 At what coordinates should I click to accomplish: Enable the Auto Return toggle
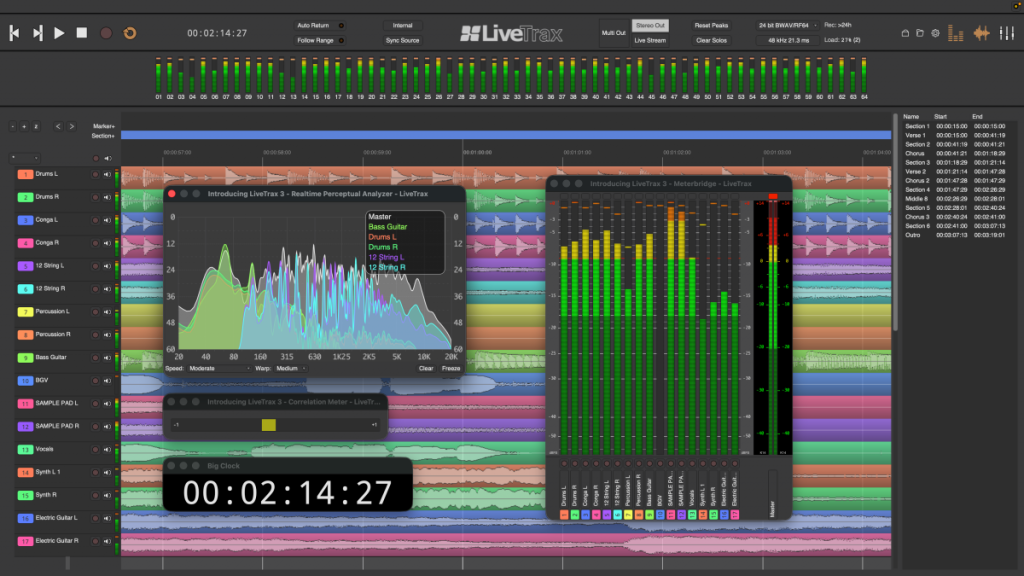[341, 25]
